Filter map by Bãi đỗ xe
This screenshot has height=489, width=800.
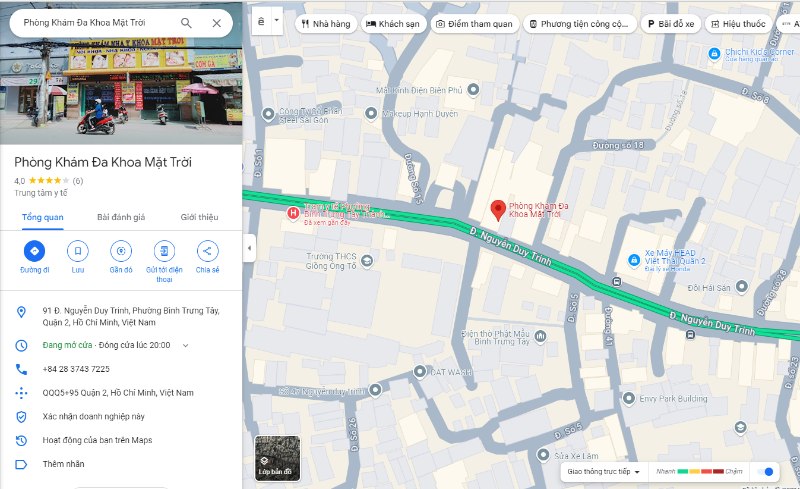point(670,23)
